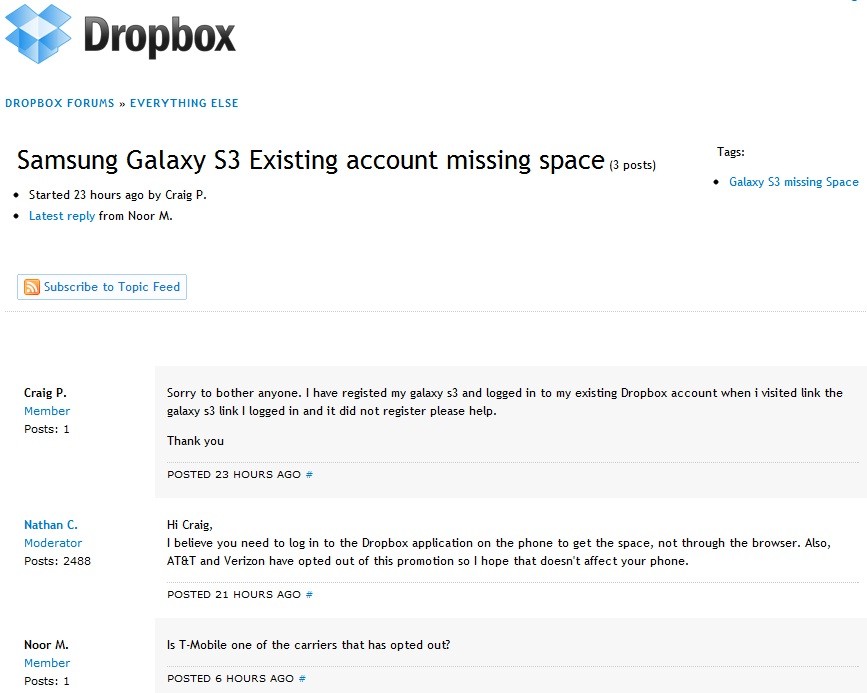Jump to the Latest reply link

(62, 216)
